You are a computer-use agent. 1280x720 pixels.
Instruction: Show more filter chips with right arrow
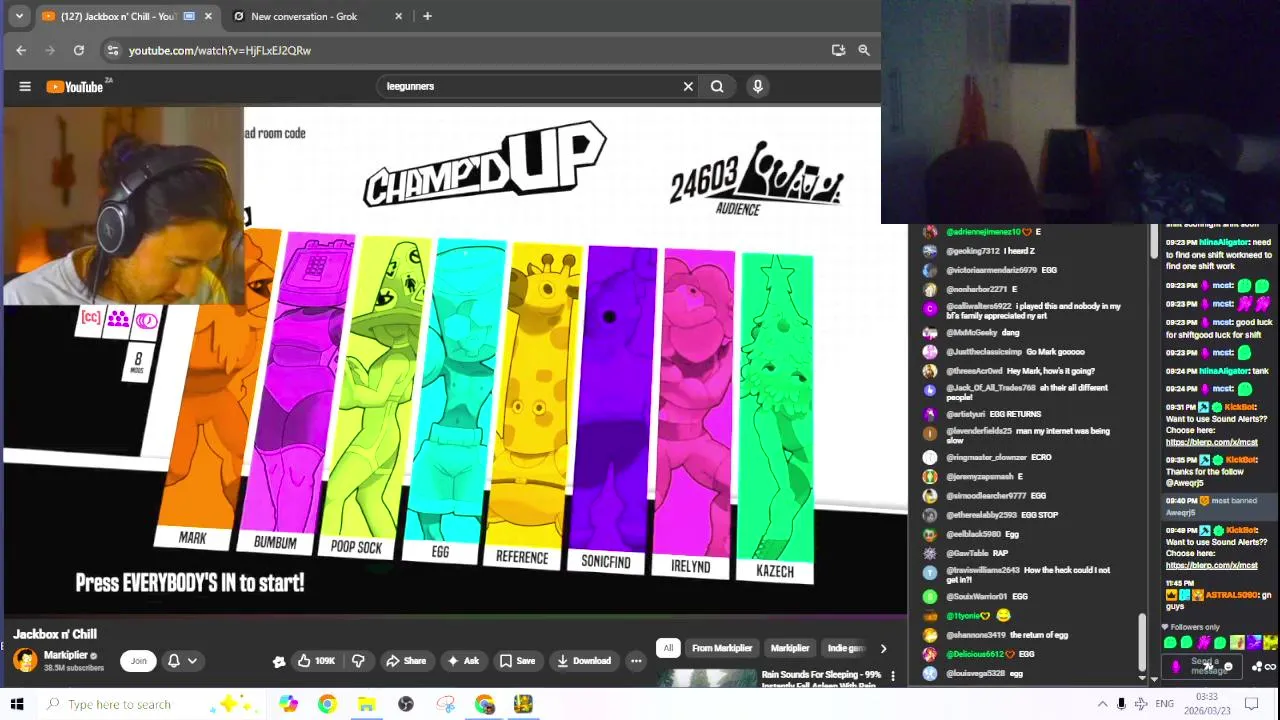(883, 648)
